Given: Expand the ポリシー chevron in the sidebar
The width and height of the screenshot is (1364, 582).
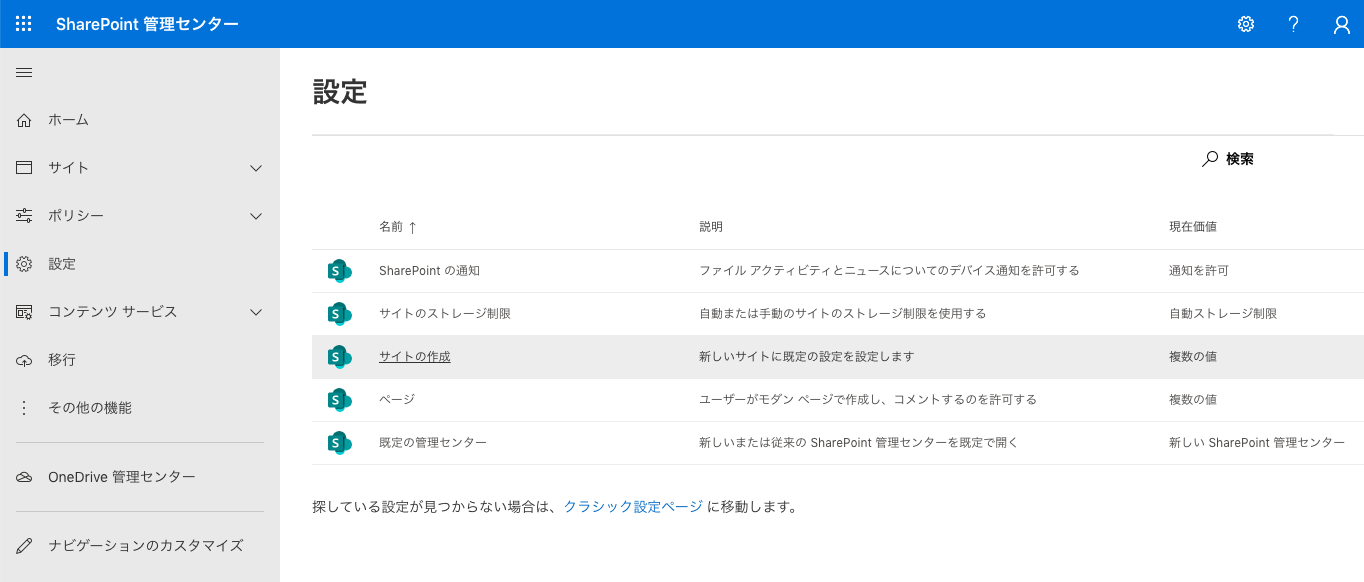Looking at the screenshot, I should (256, 216).
